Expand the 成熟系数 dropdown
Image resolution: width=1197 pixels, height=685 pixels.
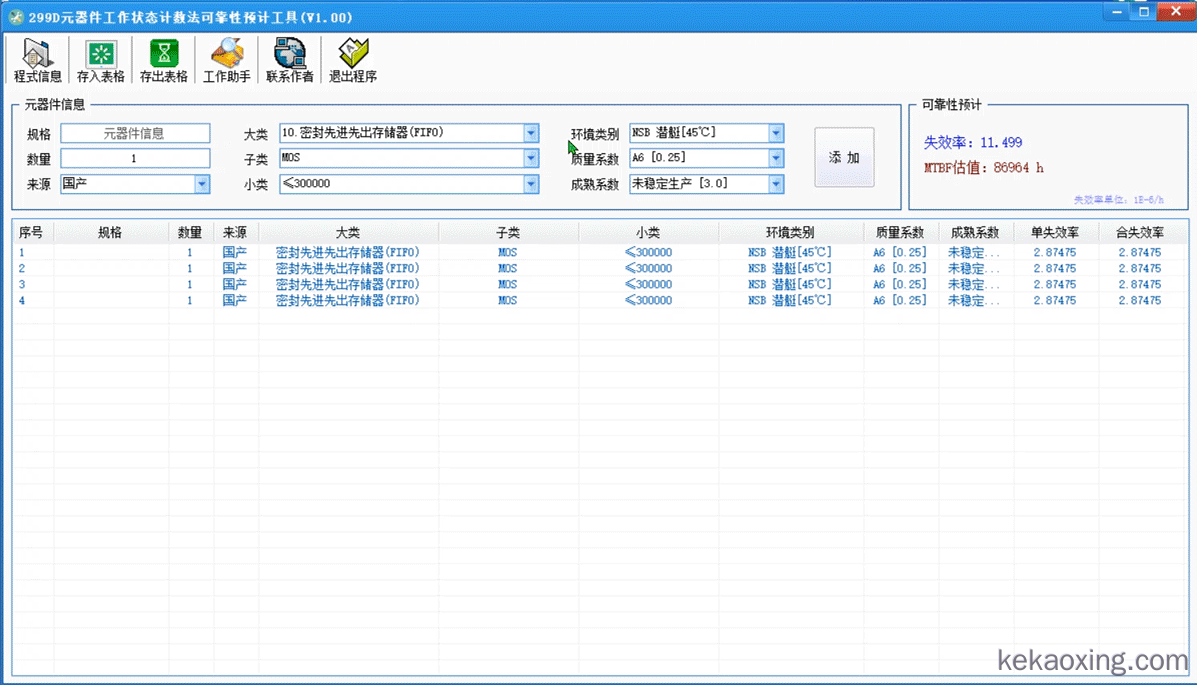point(776,184)
